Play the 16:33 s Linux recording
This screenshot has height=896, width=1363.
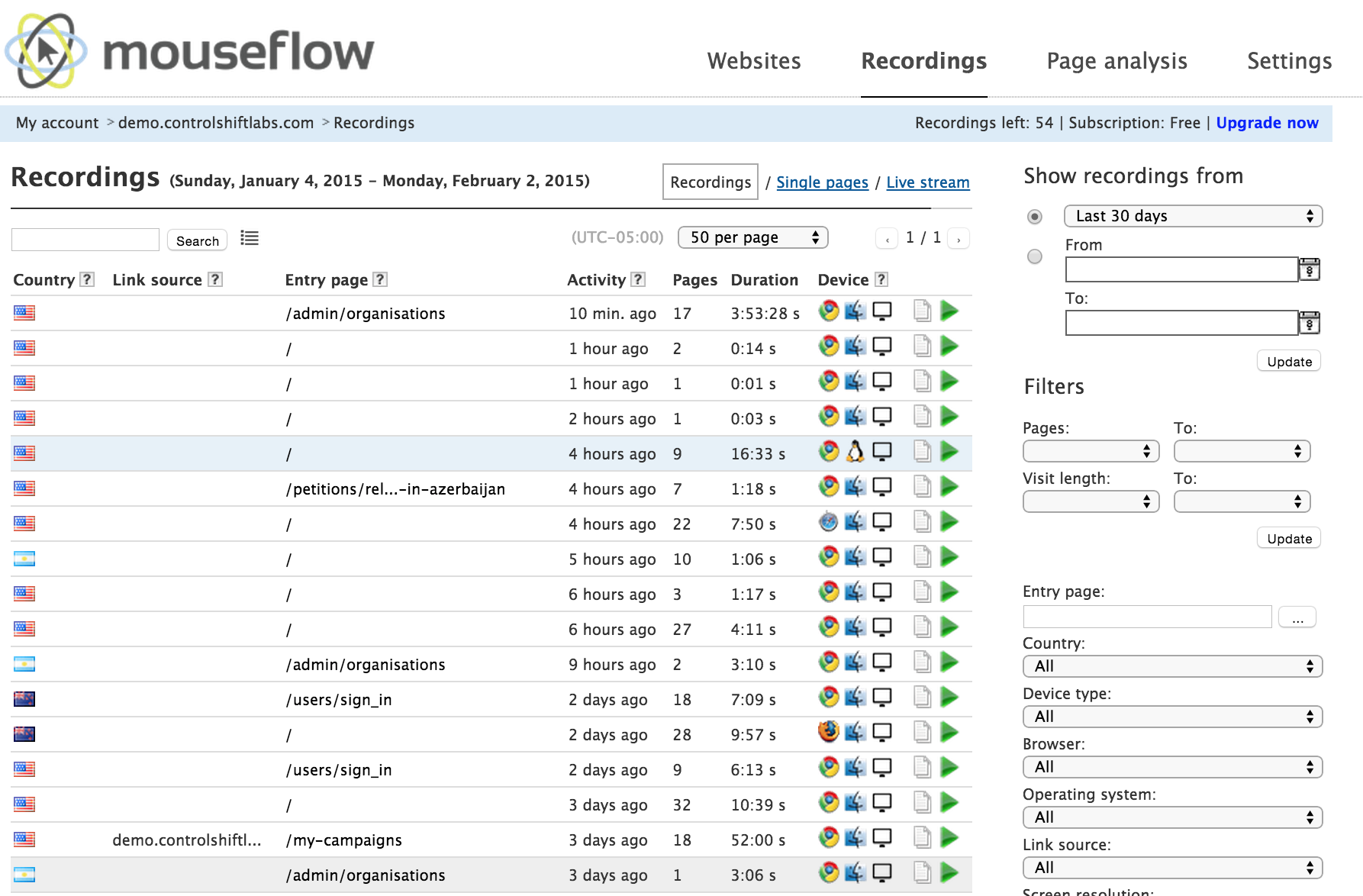pyautogui.click(x=949, y=452)
